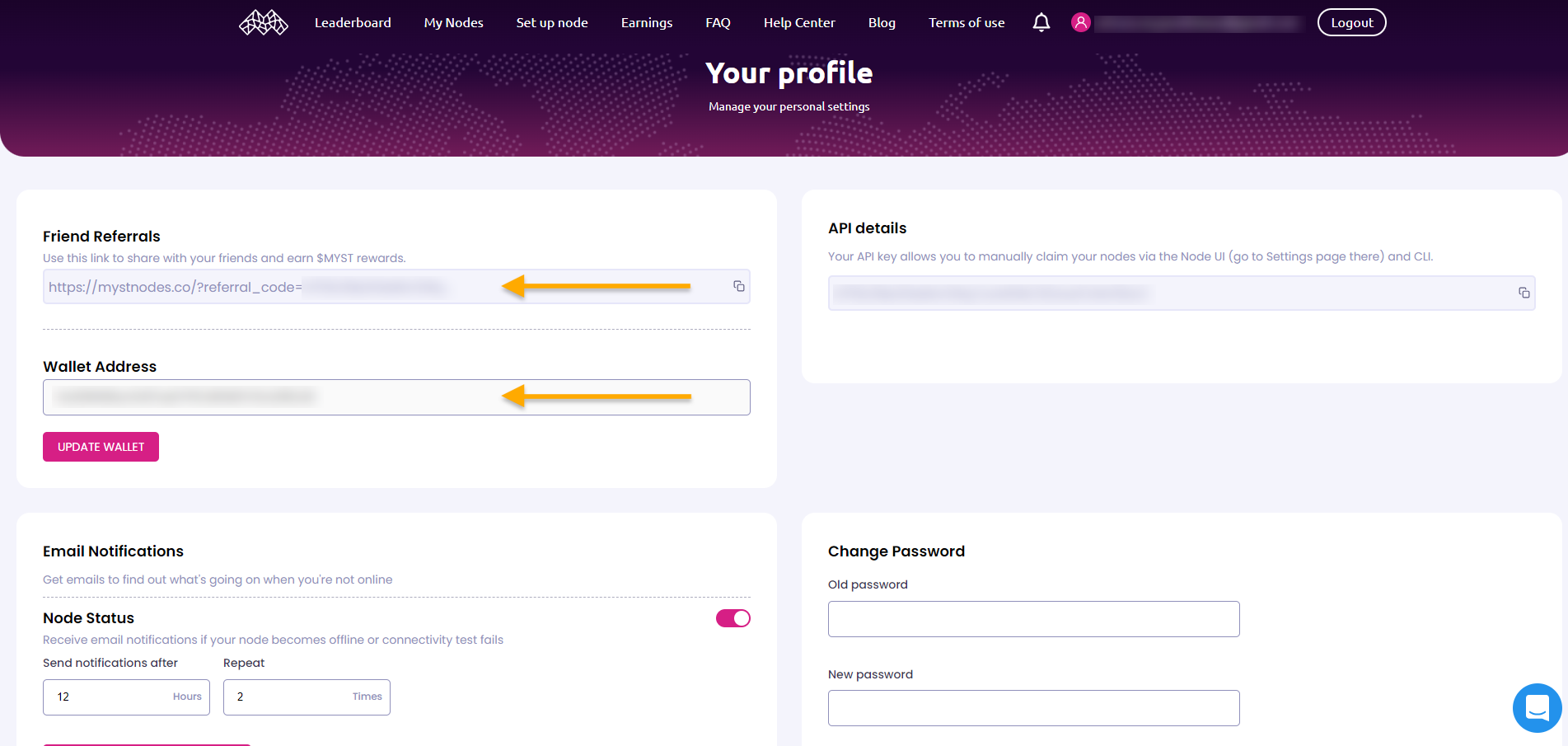Open Set up node menu item

pyautogui.click(x=552, y=22)
